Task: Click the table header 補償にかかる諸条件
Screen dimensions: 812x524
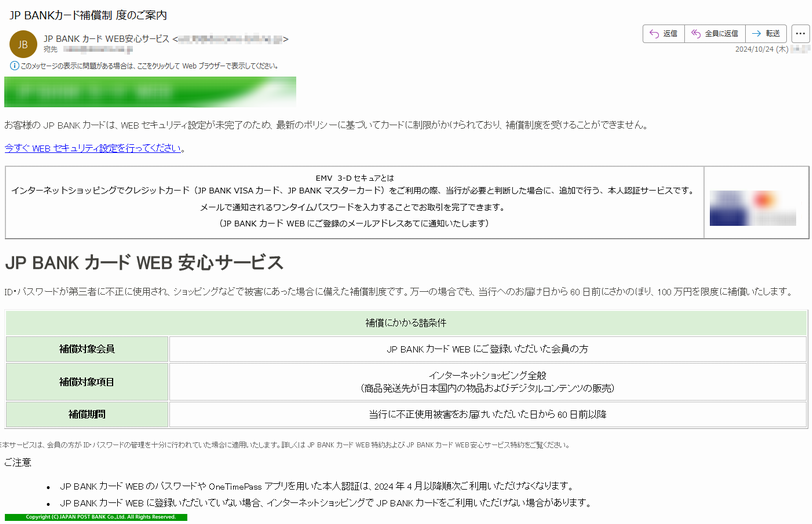Action: 406,323
